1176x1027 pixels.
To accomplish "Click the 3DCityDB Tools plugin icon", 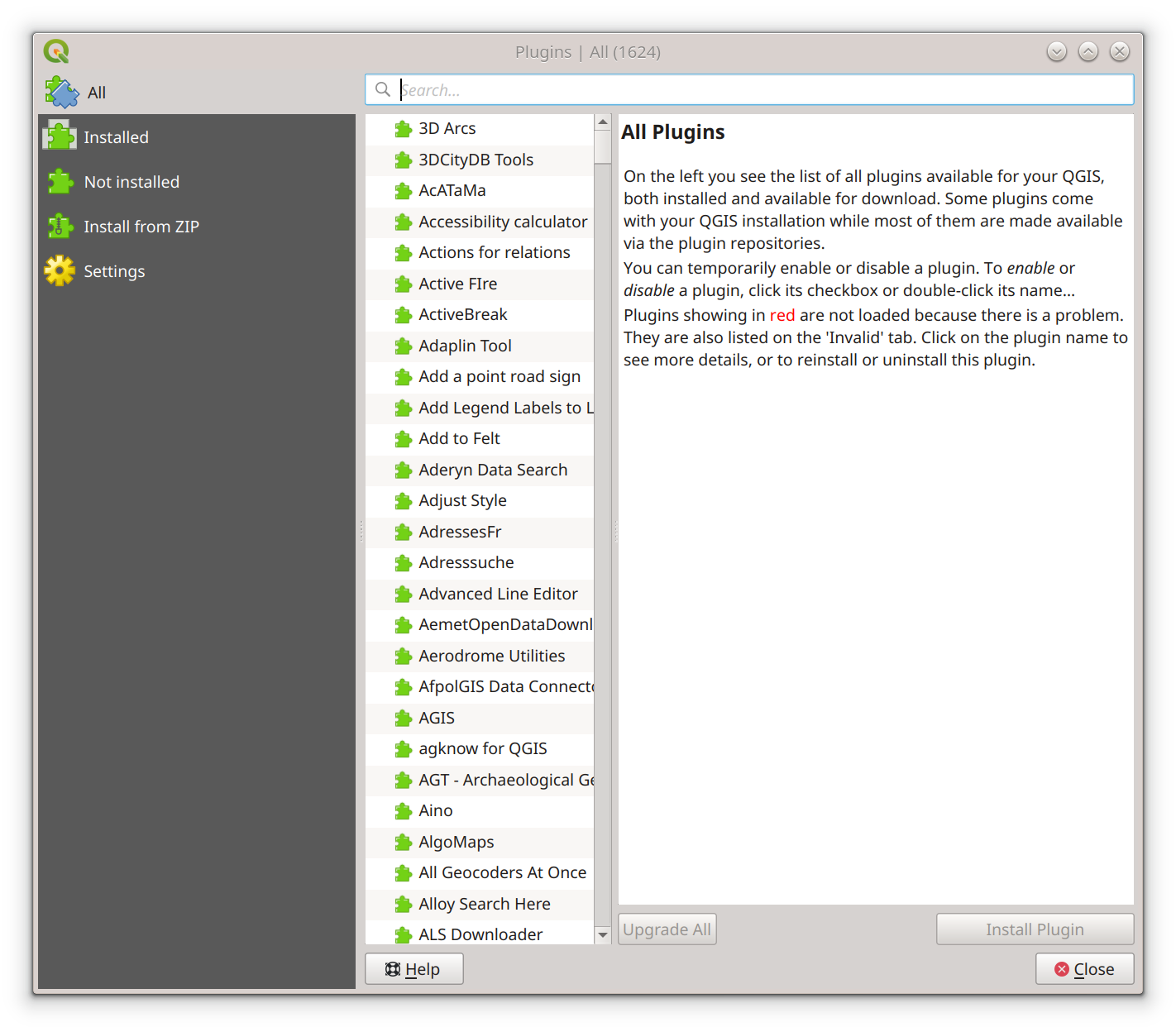I will (x=403, y=160).
